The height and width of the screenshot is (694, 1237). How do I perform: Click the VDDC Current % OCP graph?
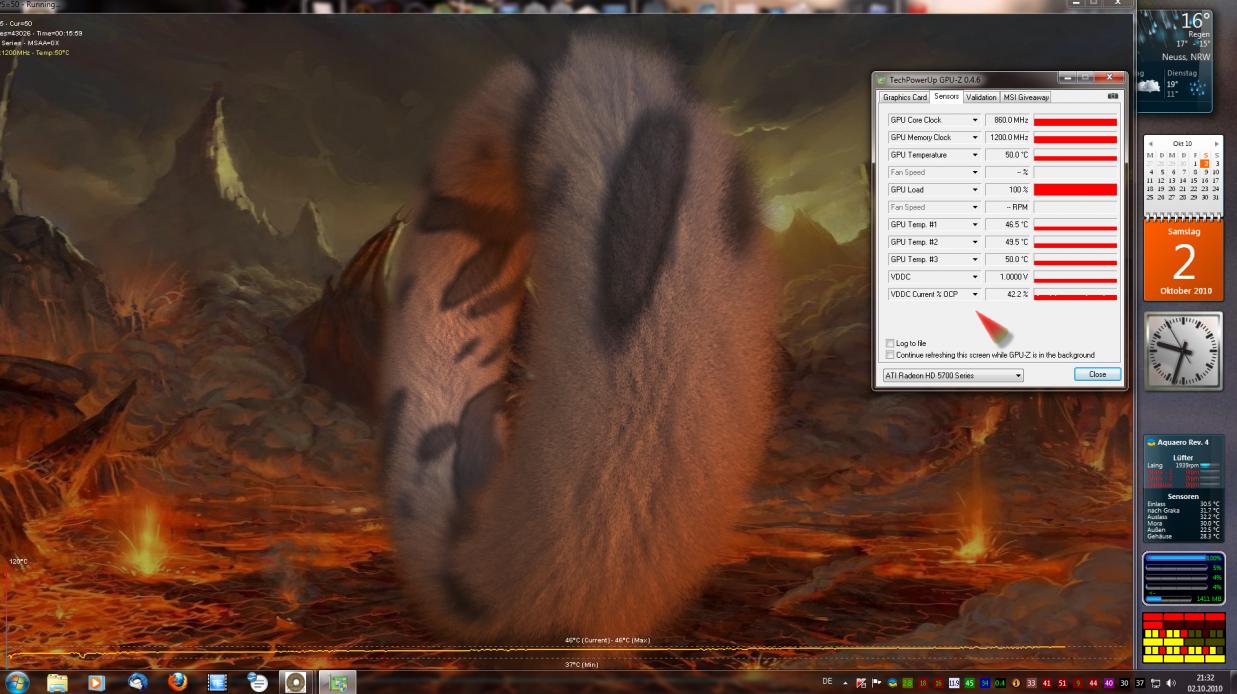tap(1075, 295)
